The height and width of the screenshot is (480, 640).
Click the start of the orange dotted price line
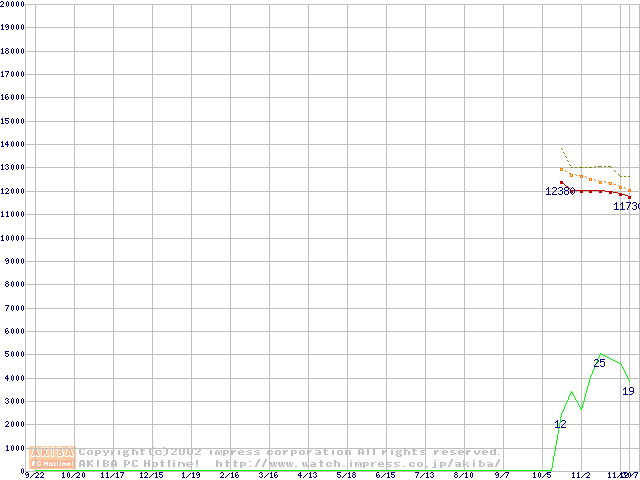pos(562,169)
